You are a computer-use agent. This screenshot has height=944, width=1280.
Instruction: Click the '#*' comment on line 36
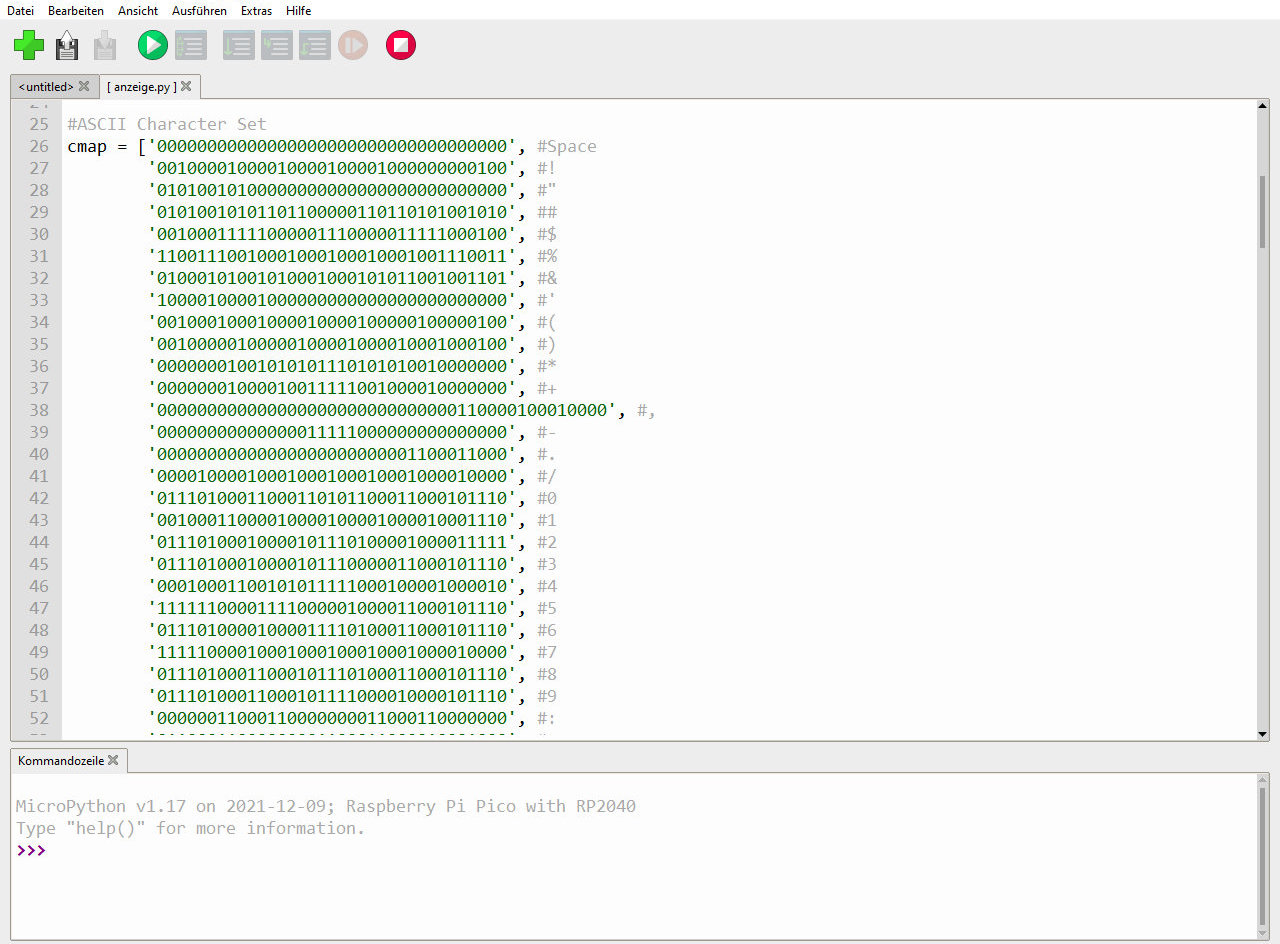tap(547, 366)
